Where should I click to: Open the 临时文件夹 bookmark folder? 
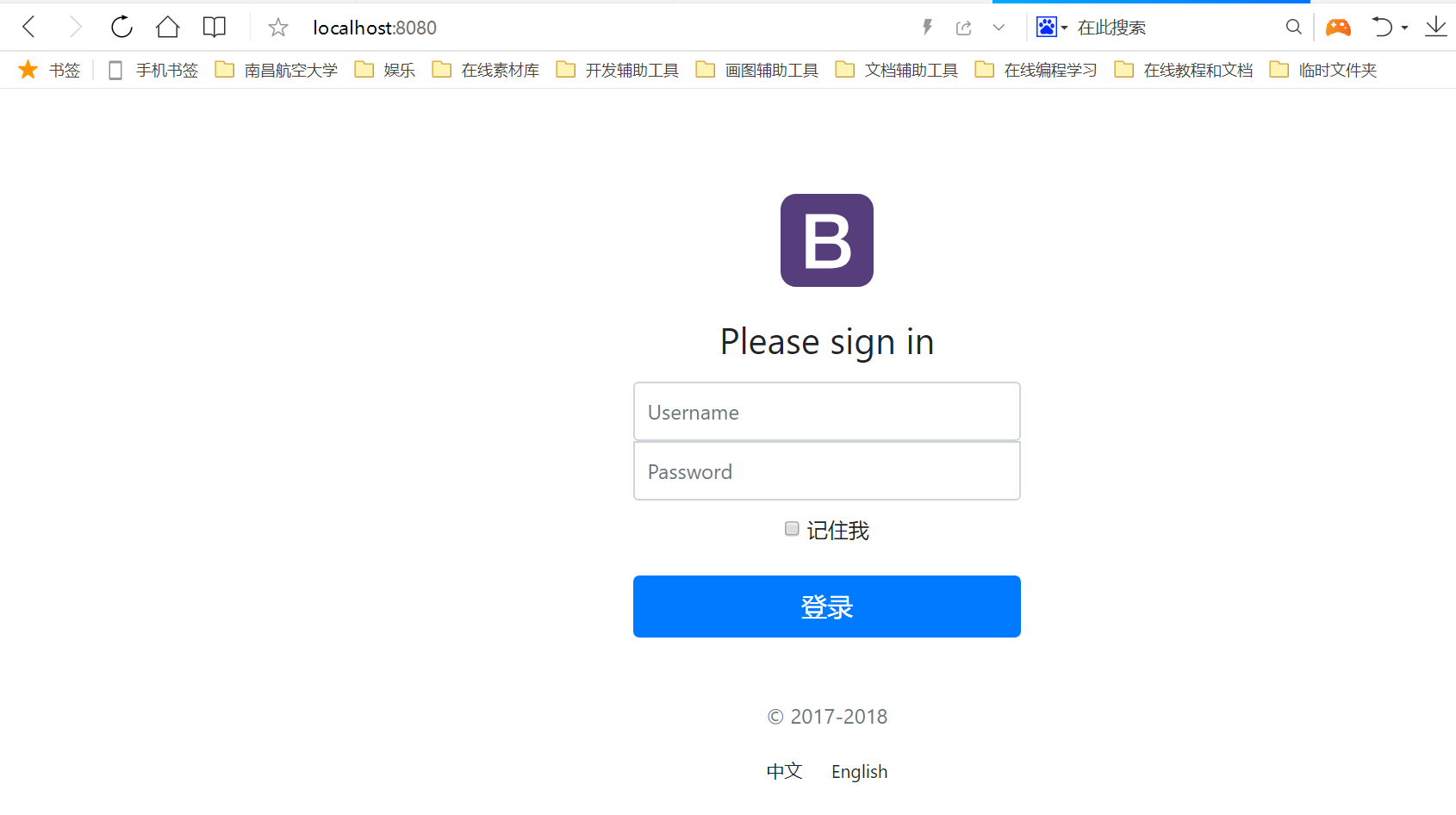[1323, 70]
